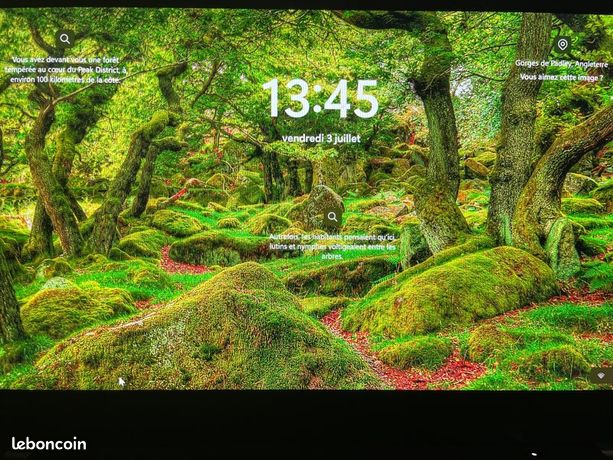Image resolution: width=613 pixels, height=460 pixels.
Task: Click the location pin icon
Action: click(x=563, y=45)
